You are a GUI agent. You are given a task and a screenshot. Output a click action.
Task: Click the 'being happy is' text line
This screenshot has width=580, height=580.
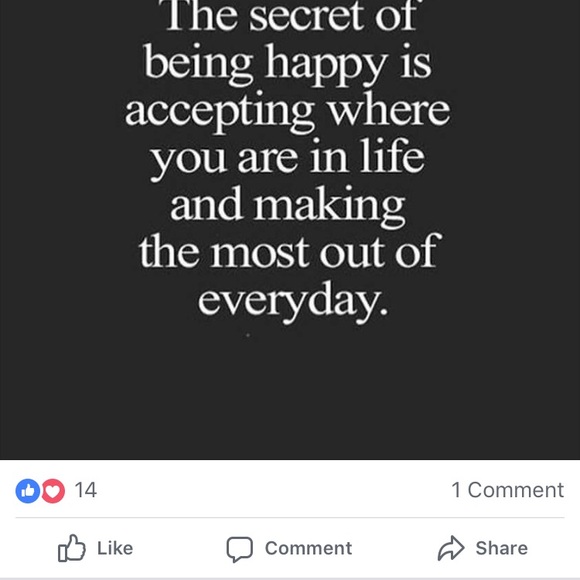(x=287, y=64)
